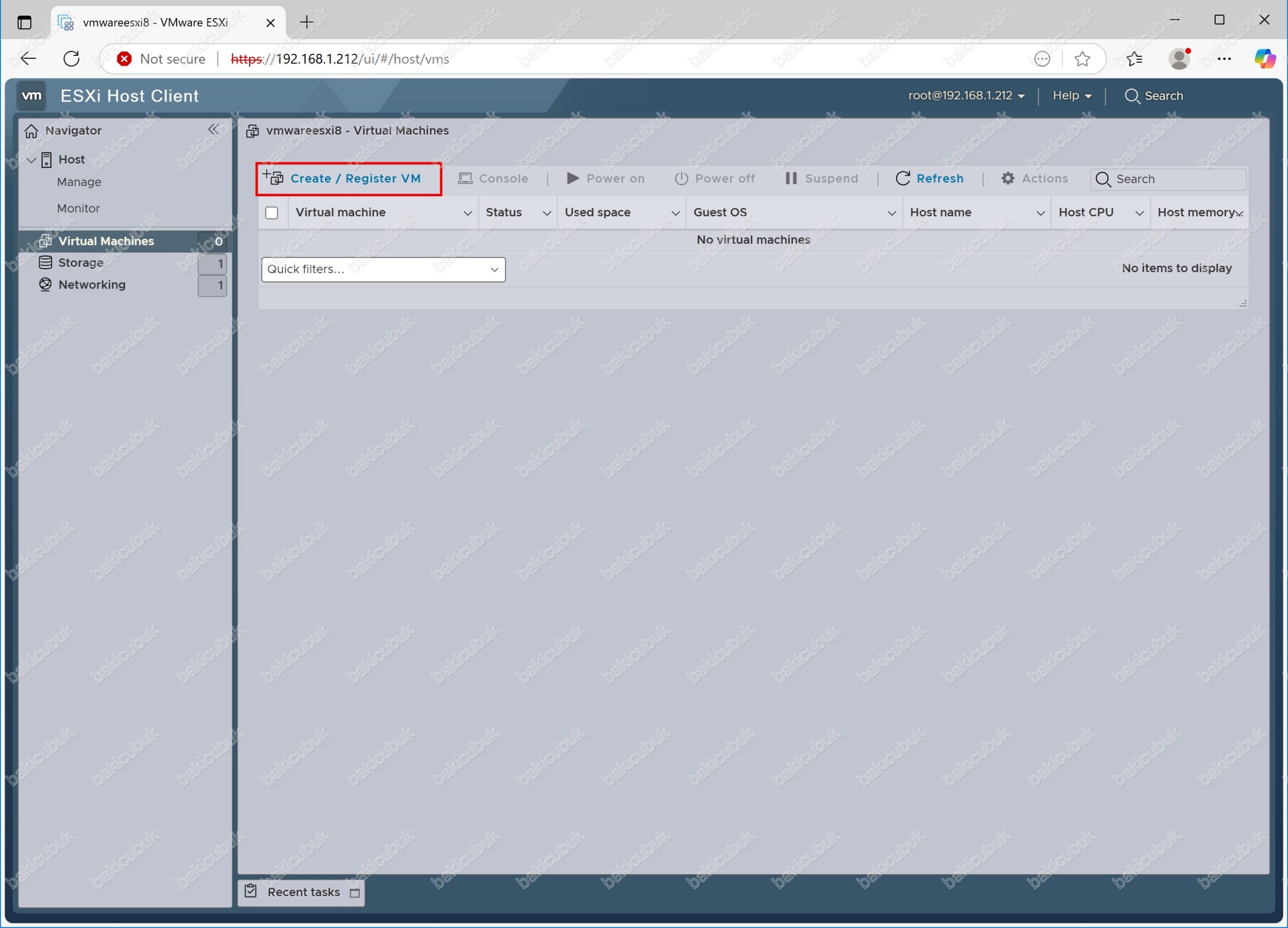Viewport: 1288px width, 928px height.
Task: Click the Networking count badge
Action: 212,286
